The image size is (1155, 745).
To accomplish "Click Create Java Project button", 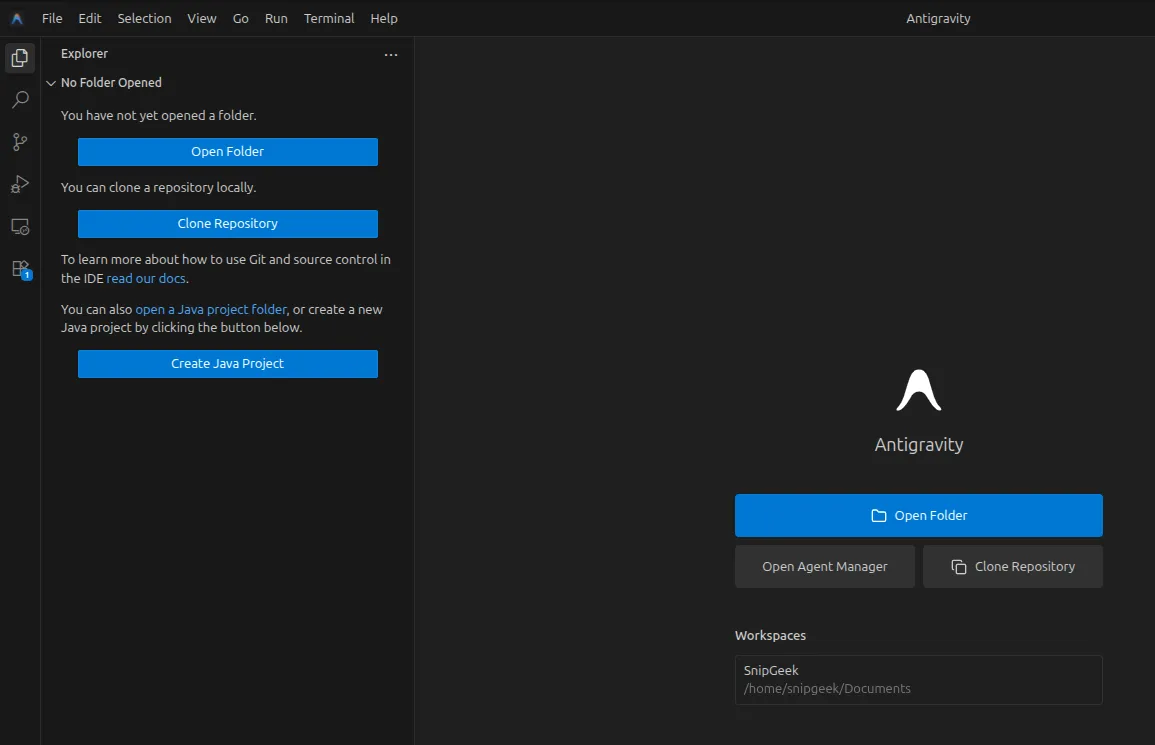I will click(x=228, y=364).
